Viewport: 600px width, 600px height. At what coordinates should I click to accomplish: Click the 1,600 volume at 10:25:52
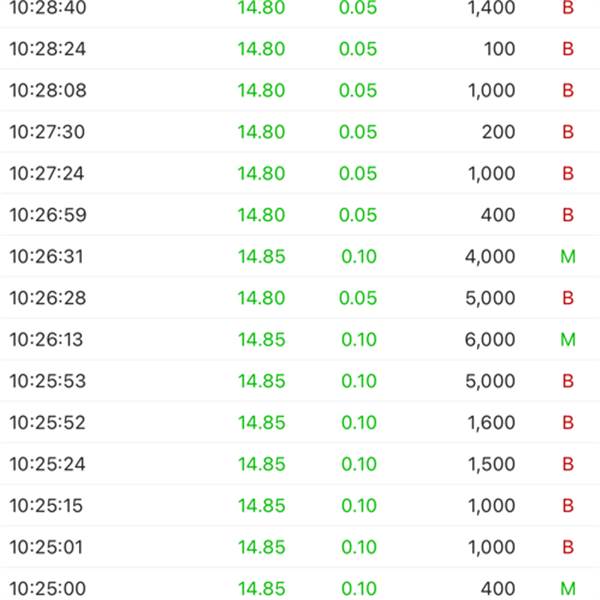pyautogui.click(x=492, y=423)
